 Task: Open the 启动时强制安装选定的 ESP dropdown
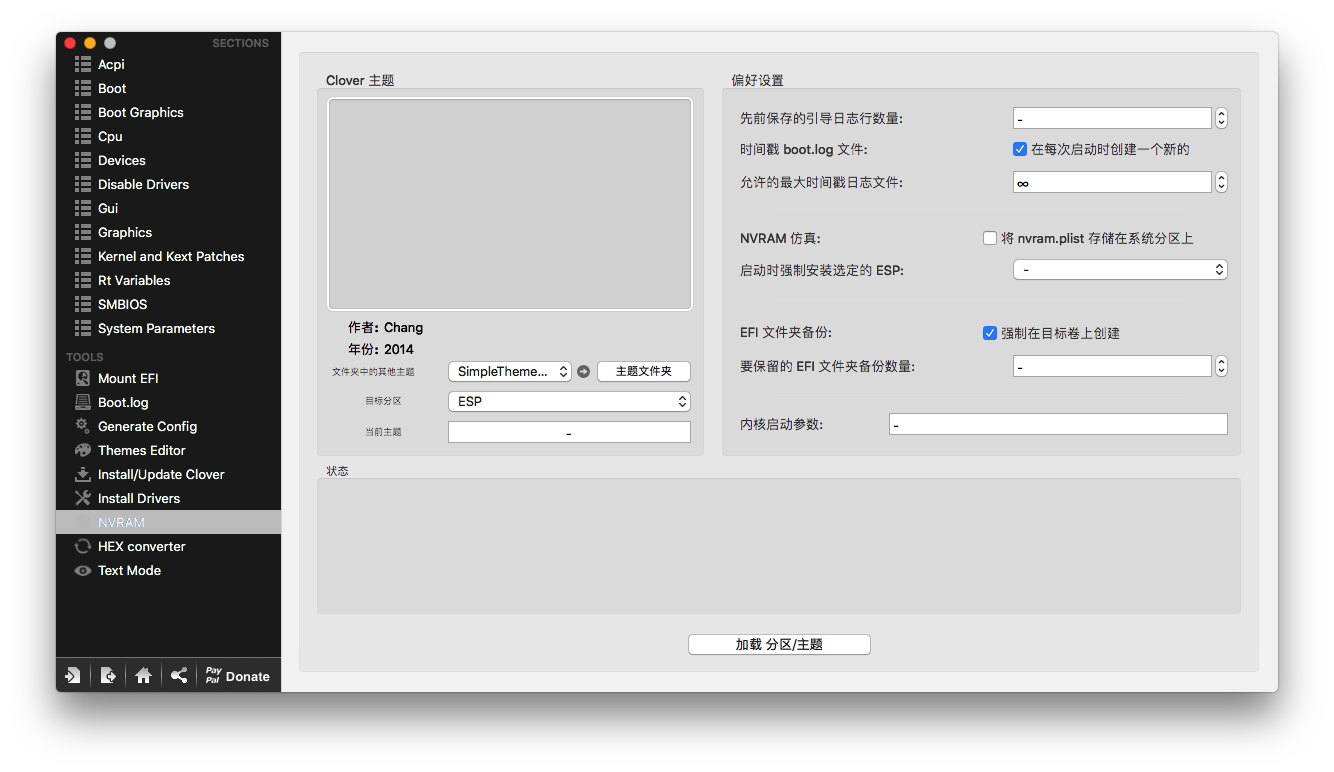click(1120, 269)
